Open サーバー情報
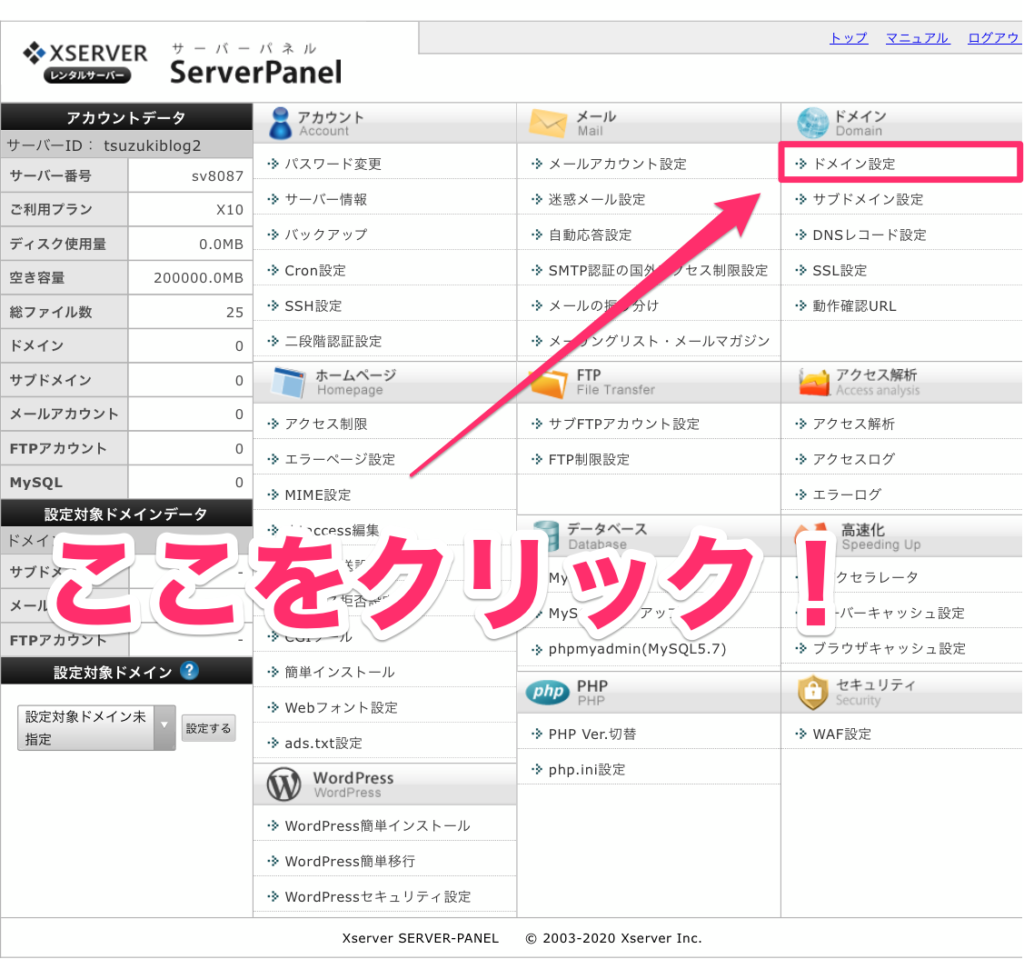Viewport: 1024px width, 959px height. (x=325, y=199)
